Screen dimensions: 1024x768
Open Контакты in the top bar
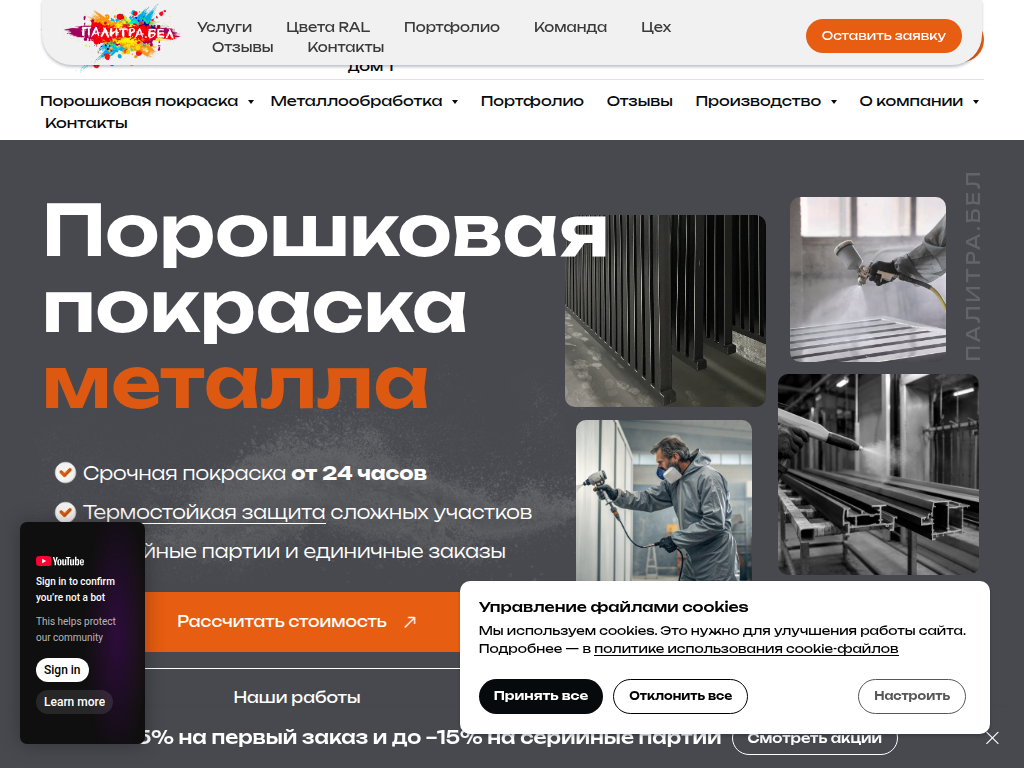(x=345, y=47)
